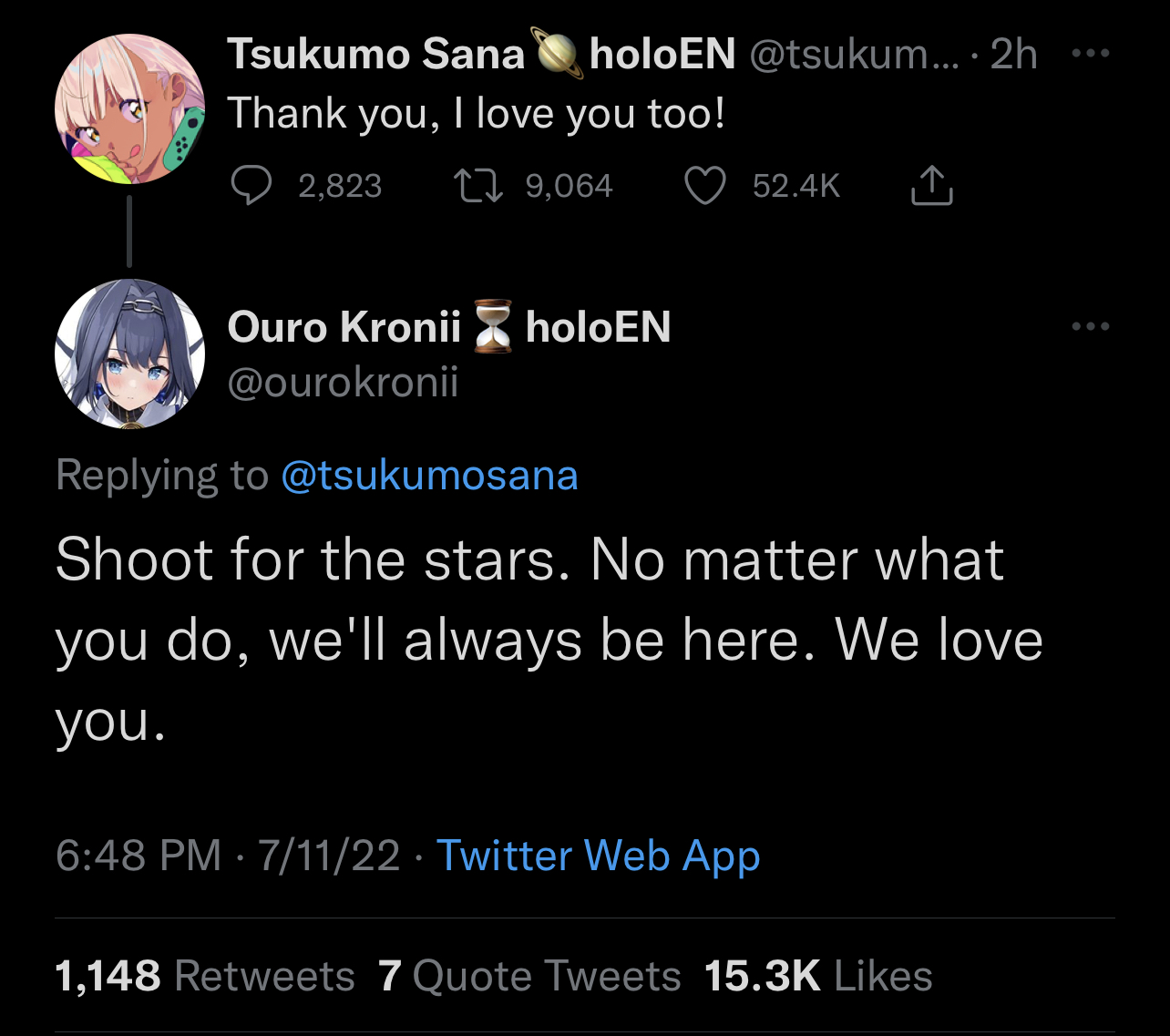Click Sana's tweet text Thank you
The width and height of the screenshot is (1170, 1036).
[476, 114]
